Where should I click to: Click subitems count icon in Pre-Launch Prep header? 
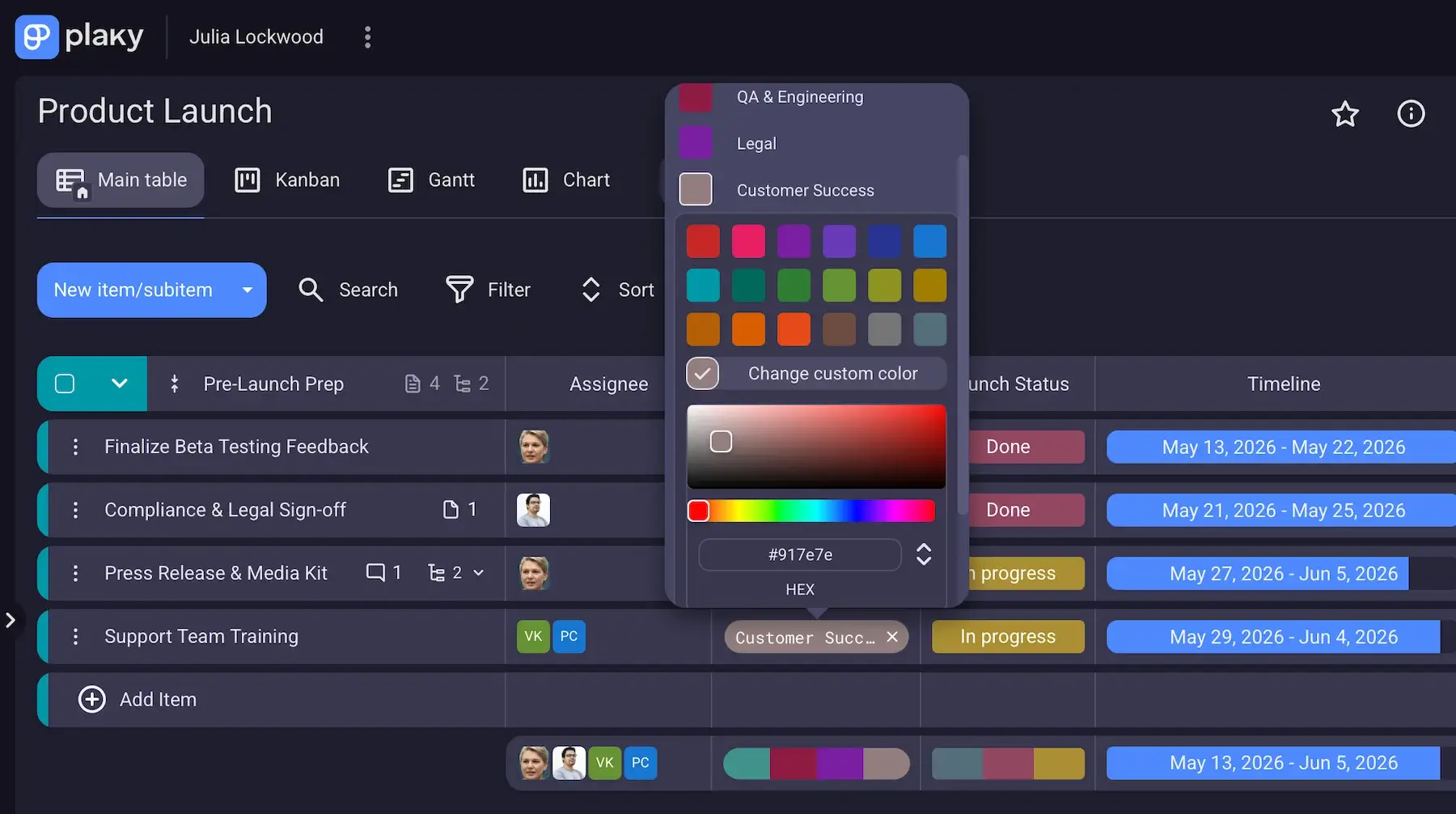tap(462, 384)
